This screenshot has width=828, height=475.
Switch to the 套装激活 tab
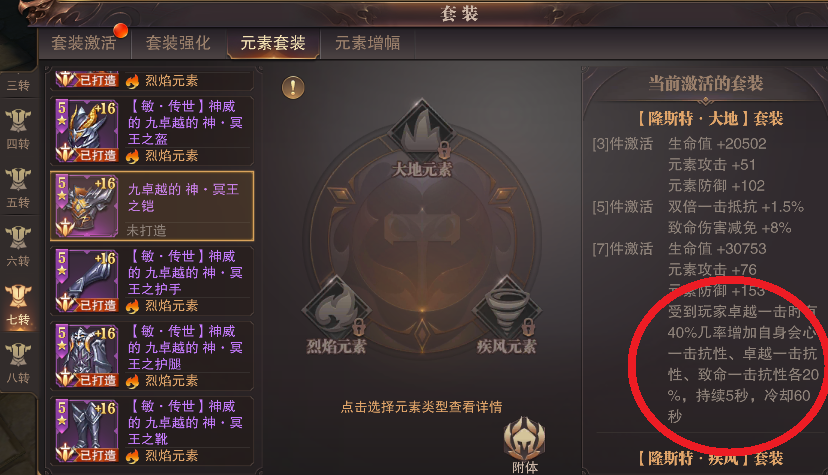point(83,43)
